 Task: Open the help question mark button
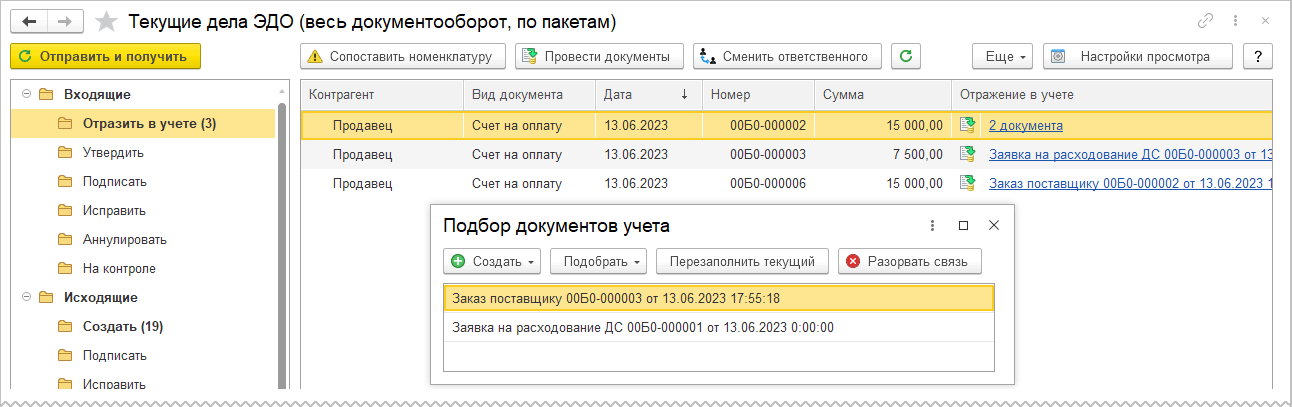[1257, 56]
